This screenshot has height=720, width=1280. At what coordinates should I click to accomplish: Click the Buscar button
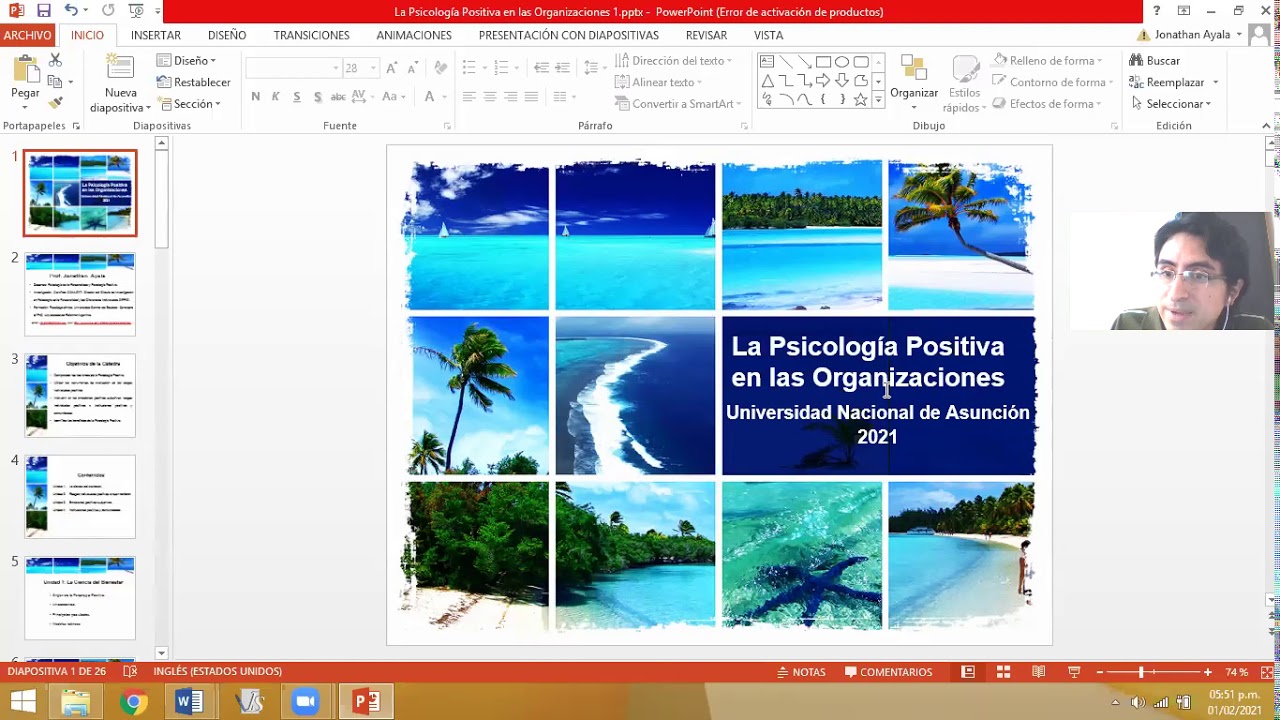click(x=1155, y=61)
